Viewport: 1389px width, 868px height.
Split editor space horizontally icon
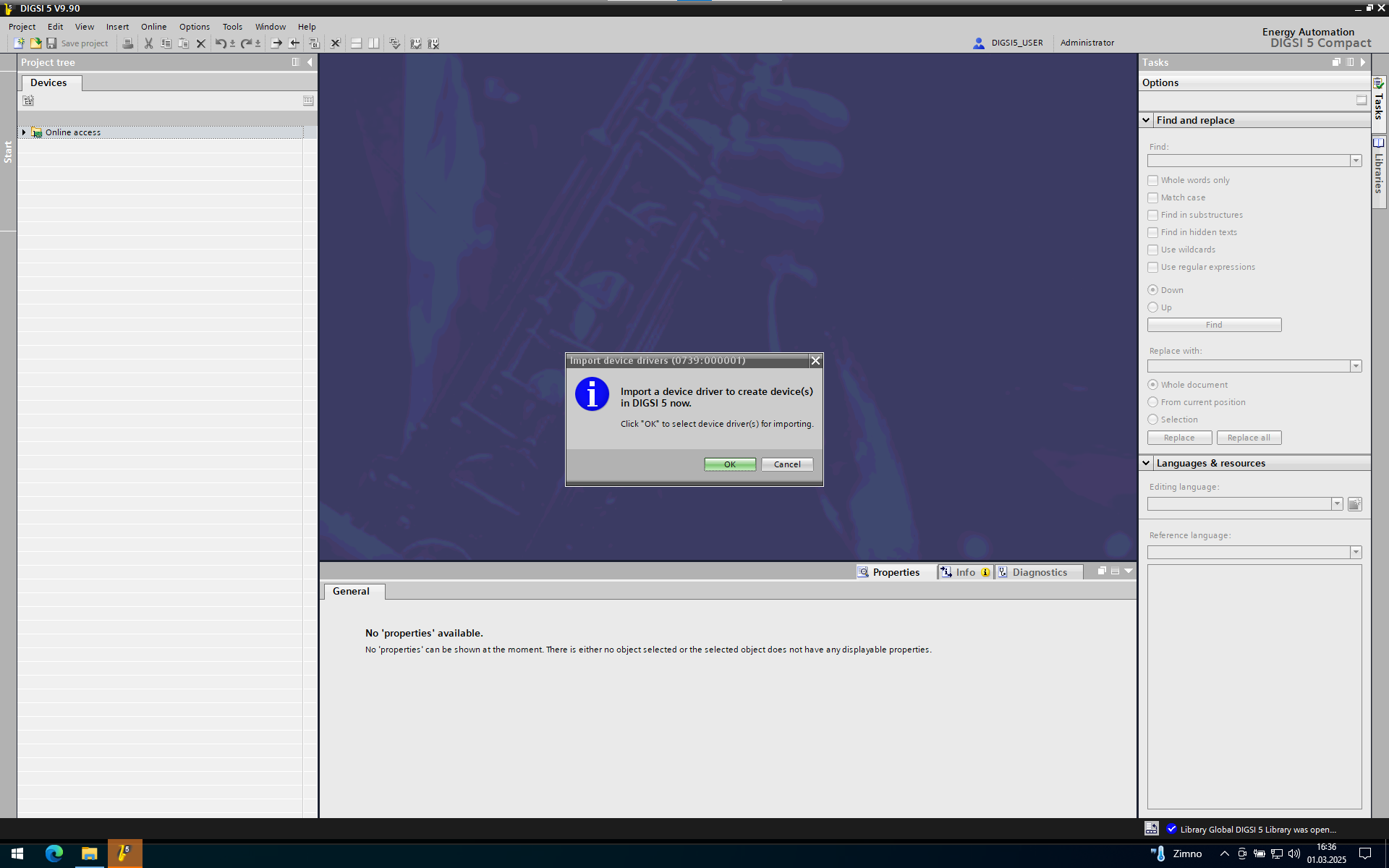coord(356,43)
